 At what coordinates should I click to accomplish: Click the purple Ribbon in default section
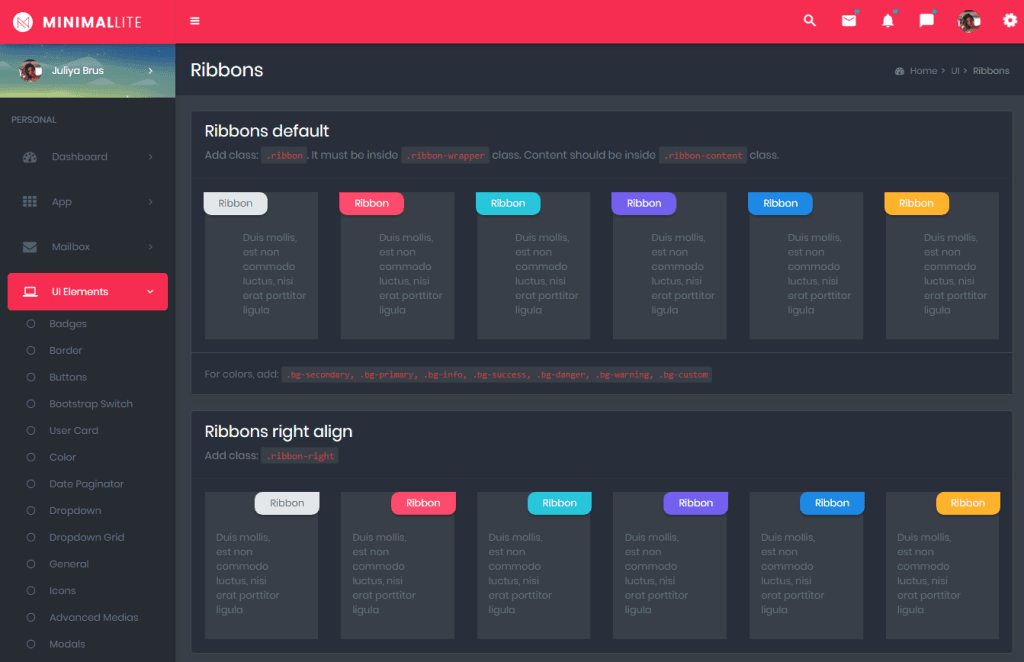click(644, 204)
